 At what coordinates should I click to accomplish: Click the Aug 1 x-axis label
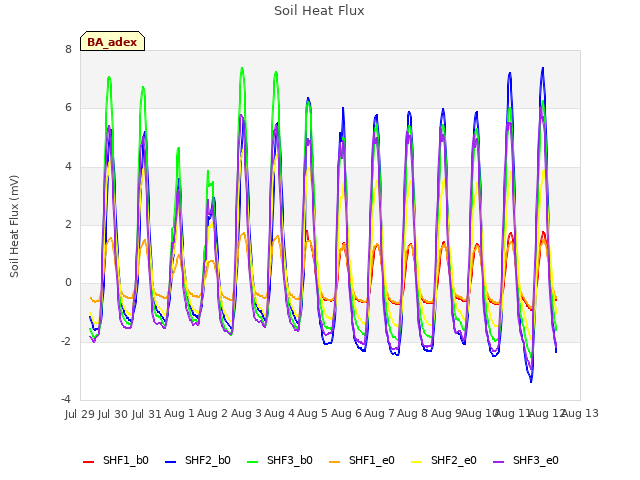pos(179,413)
